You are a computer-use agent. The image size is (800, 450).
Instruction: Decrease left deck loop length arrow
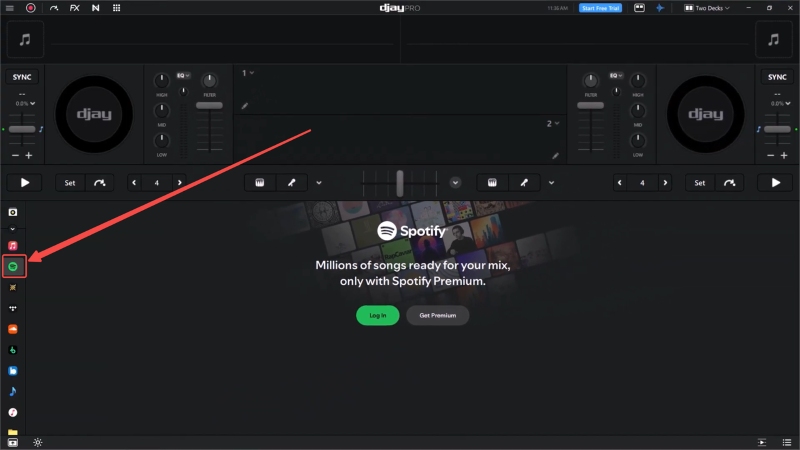[x=134, y=183]
